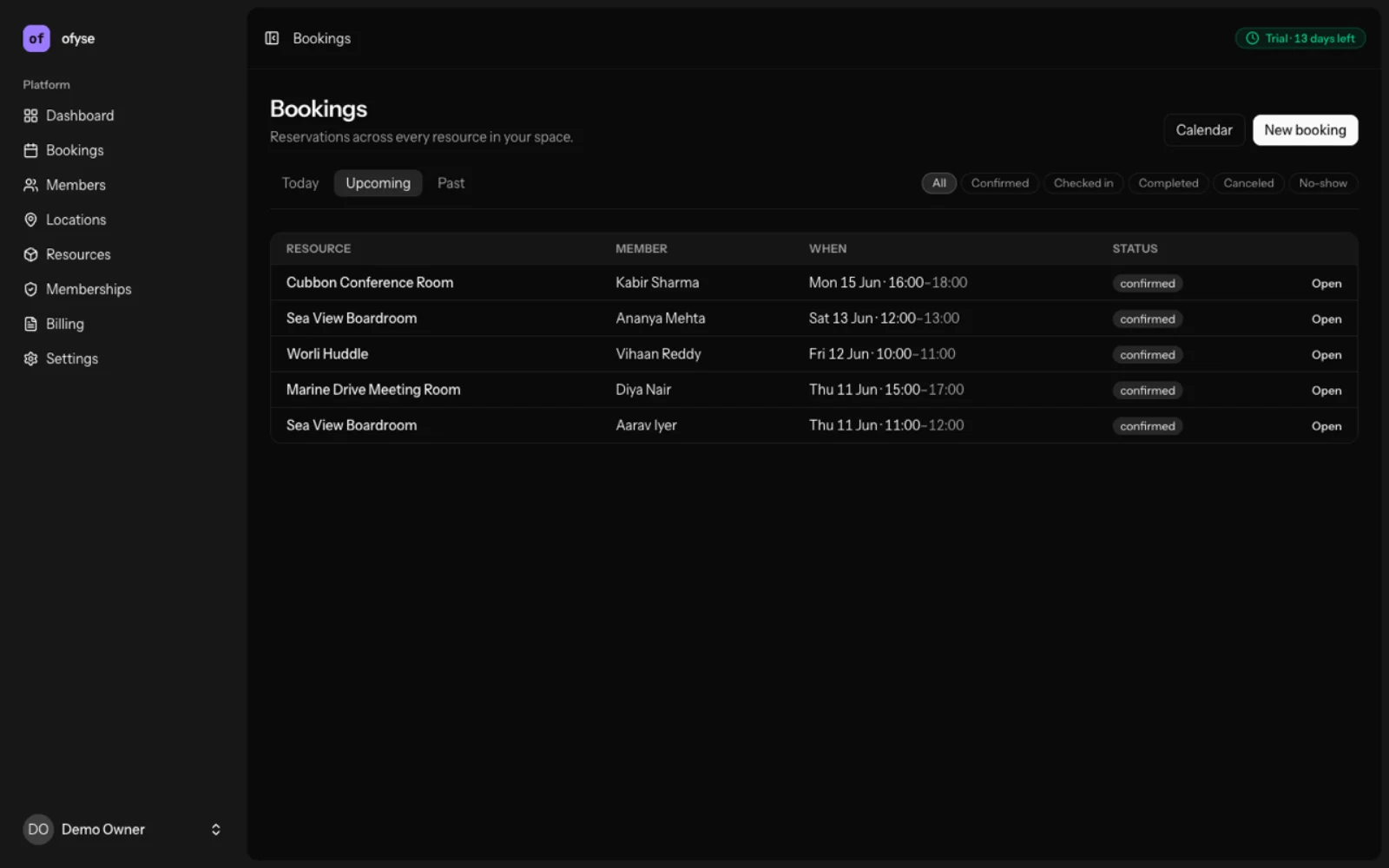Select the Upcoming tab
This screenshot has height=868, width=1389.
click(x=378, y=183)
